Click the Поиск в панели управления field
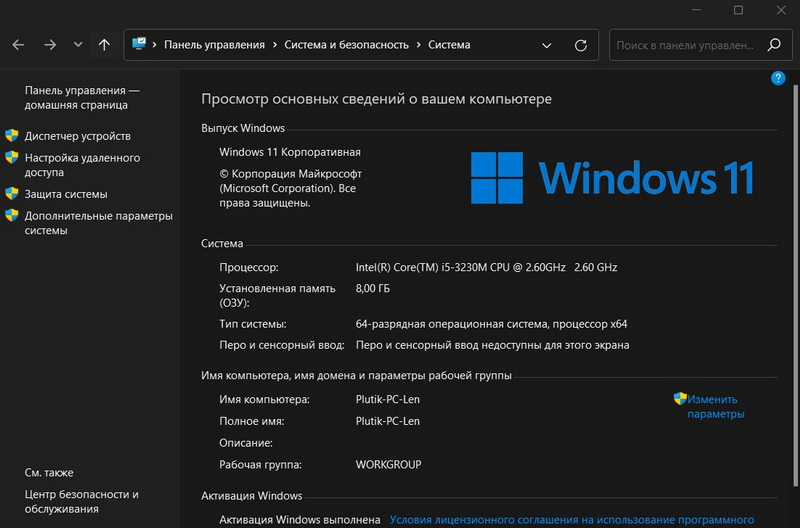The image size is (800, 528). click(688, 45)
